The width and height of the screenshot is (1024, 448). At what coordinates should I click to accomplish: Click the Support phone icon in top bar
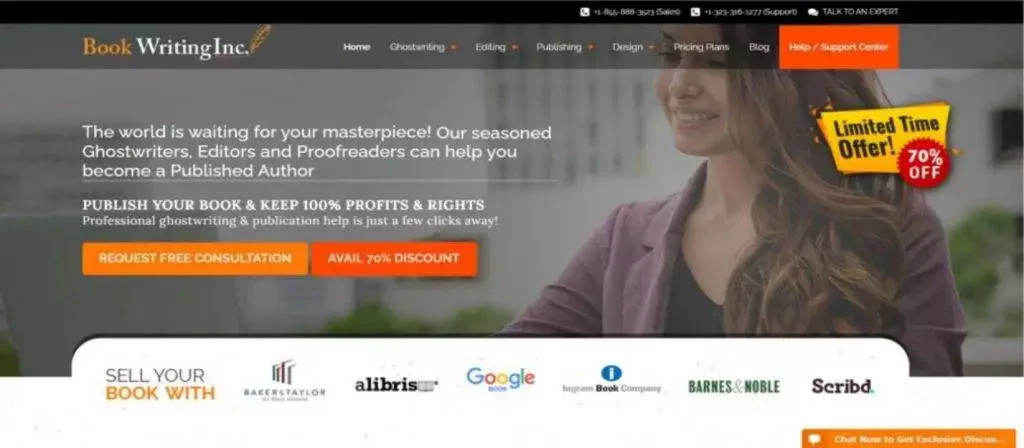point(696,12)
